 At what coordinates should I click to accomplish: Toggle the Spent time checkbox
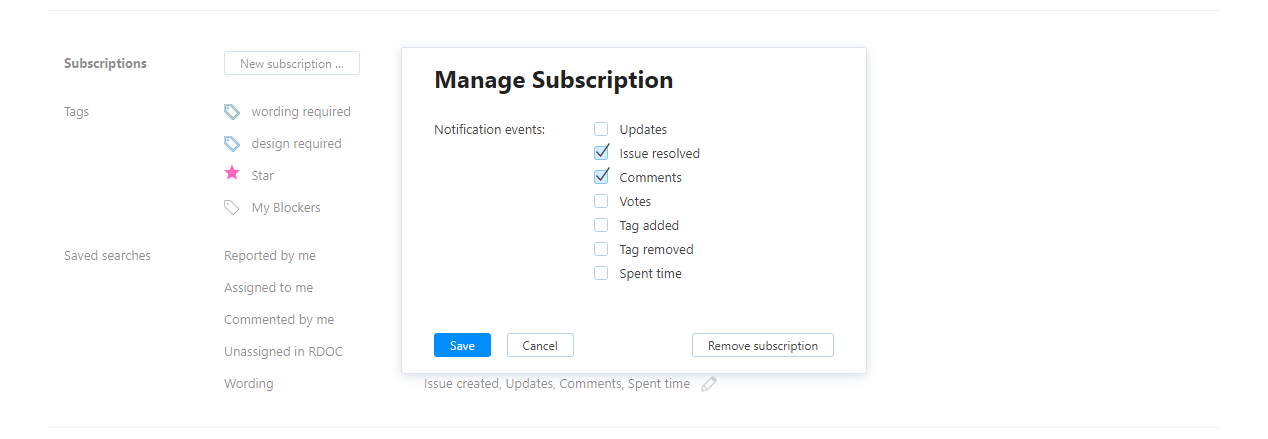click(601, 273)
